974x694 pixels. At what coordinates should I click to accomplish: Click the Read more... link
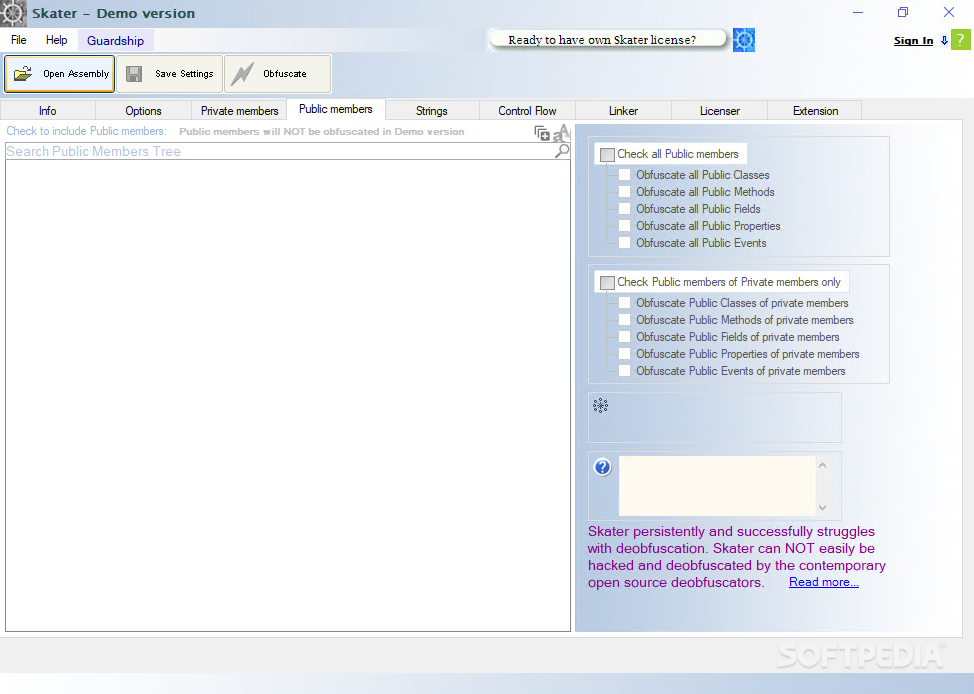[x=824, y=582]
